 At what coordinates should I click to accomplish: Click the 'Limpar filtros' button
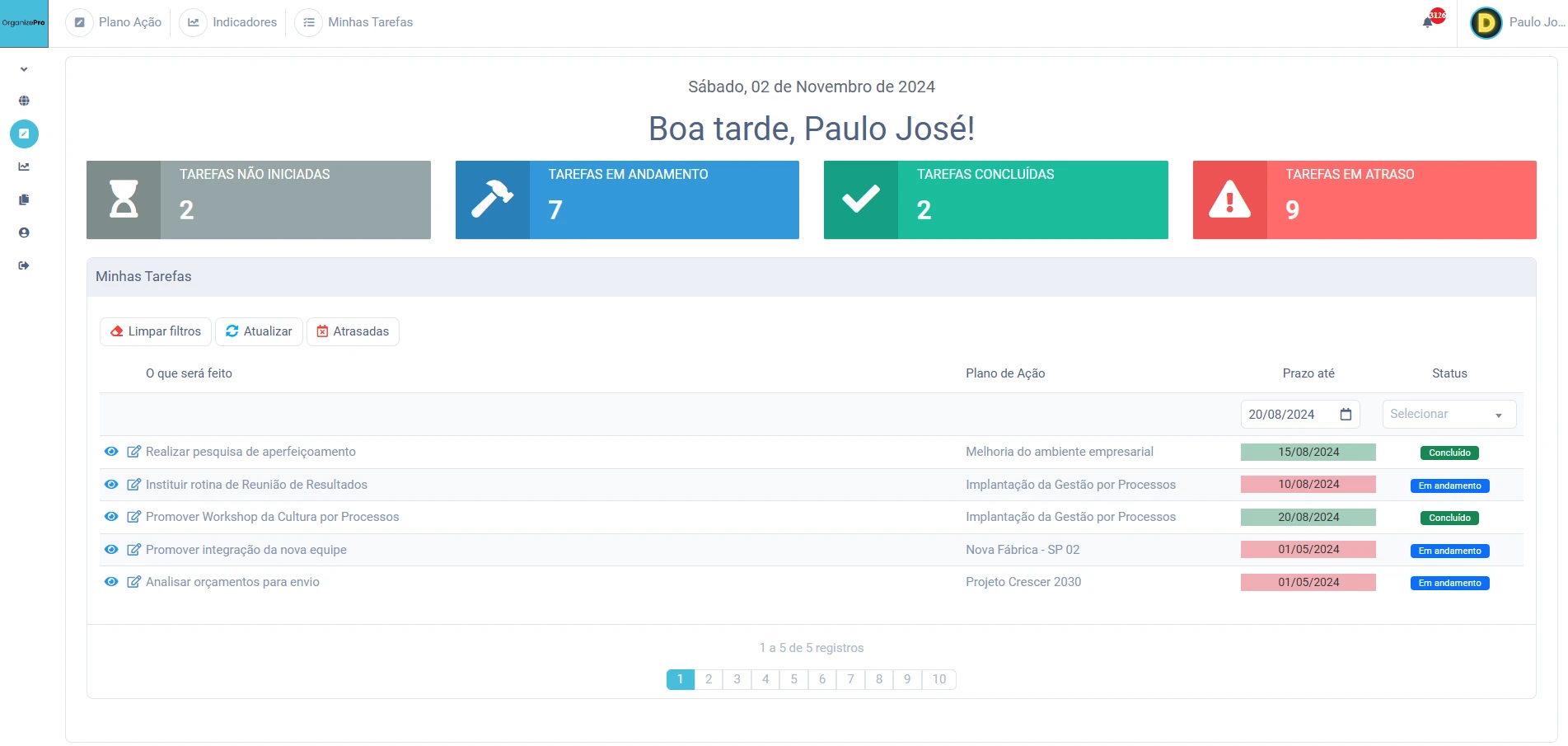pyautogui.click(x=156, y=331)
